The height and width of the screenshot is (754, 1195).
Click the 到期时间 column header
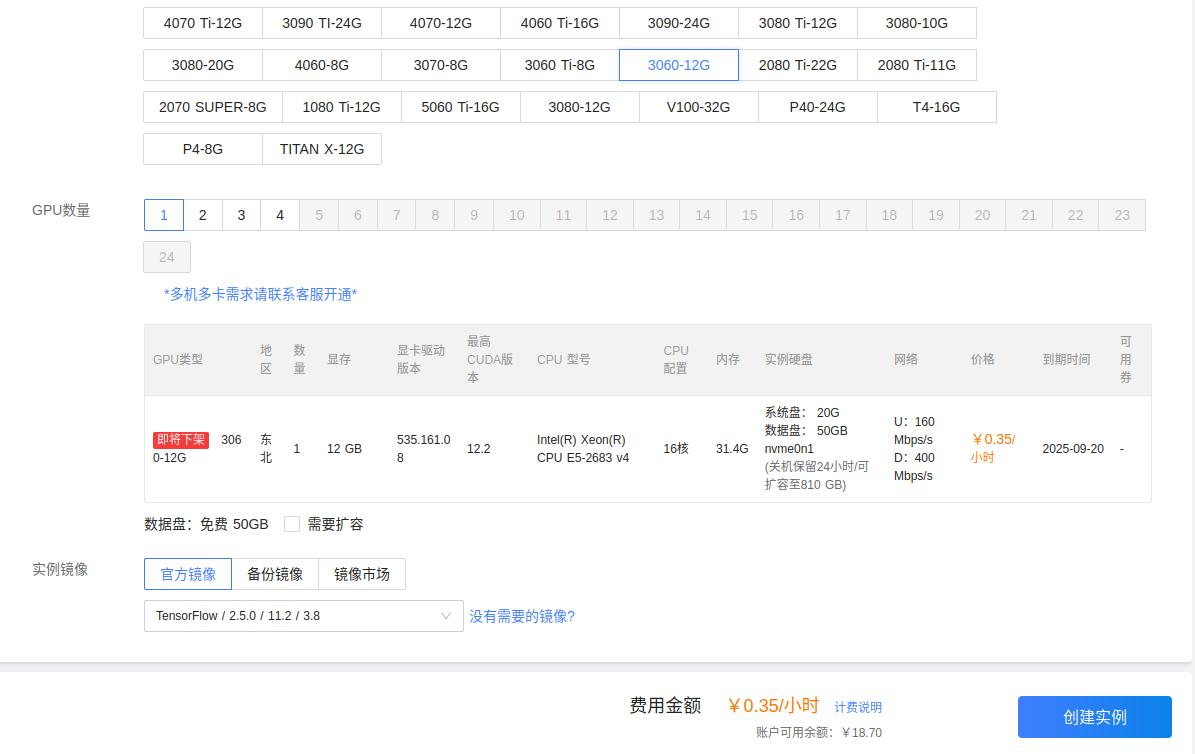click(1066, 359)
